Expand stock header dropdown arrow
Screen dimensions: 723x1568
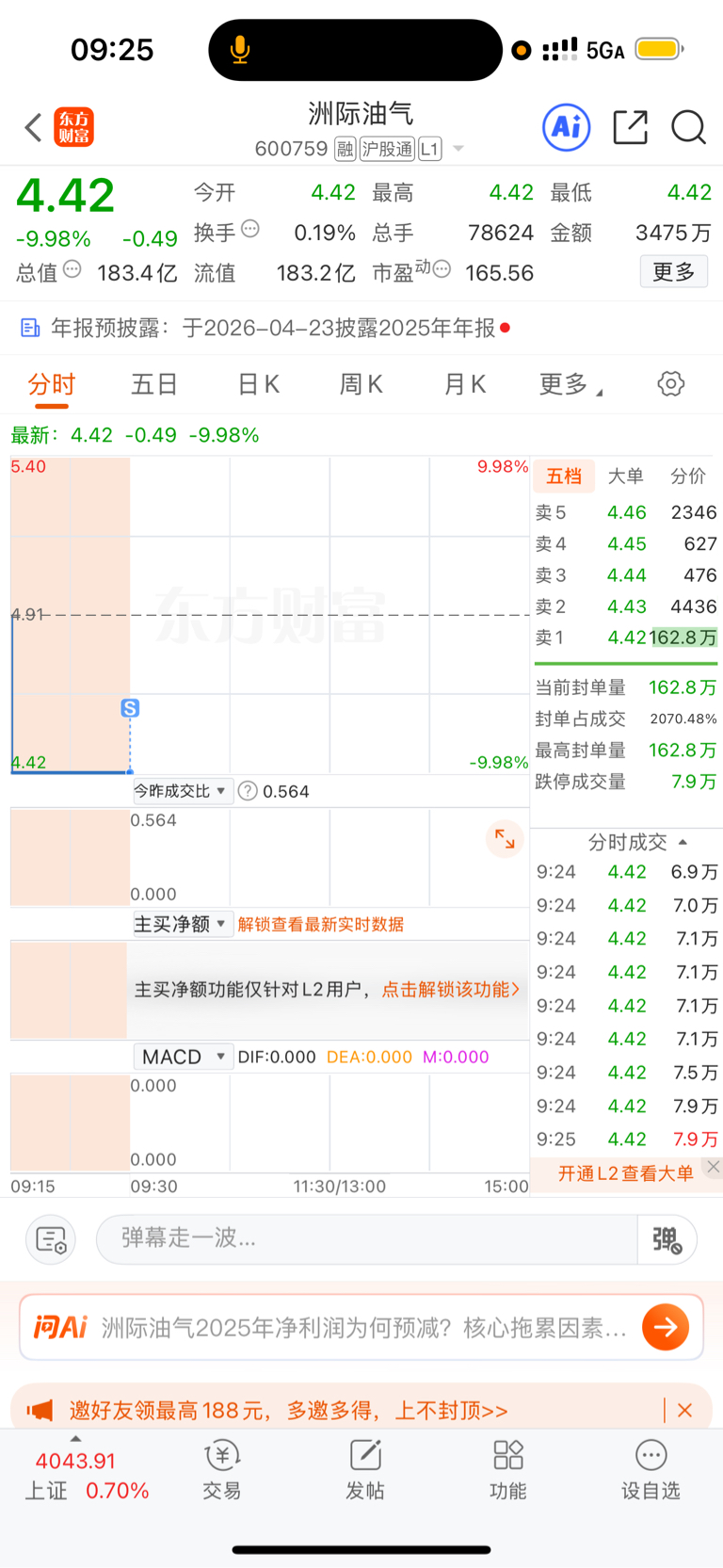458,149
